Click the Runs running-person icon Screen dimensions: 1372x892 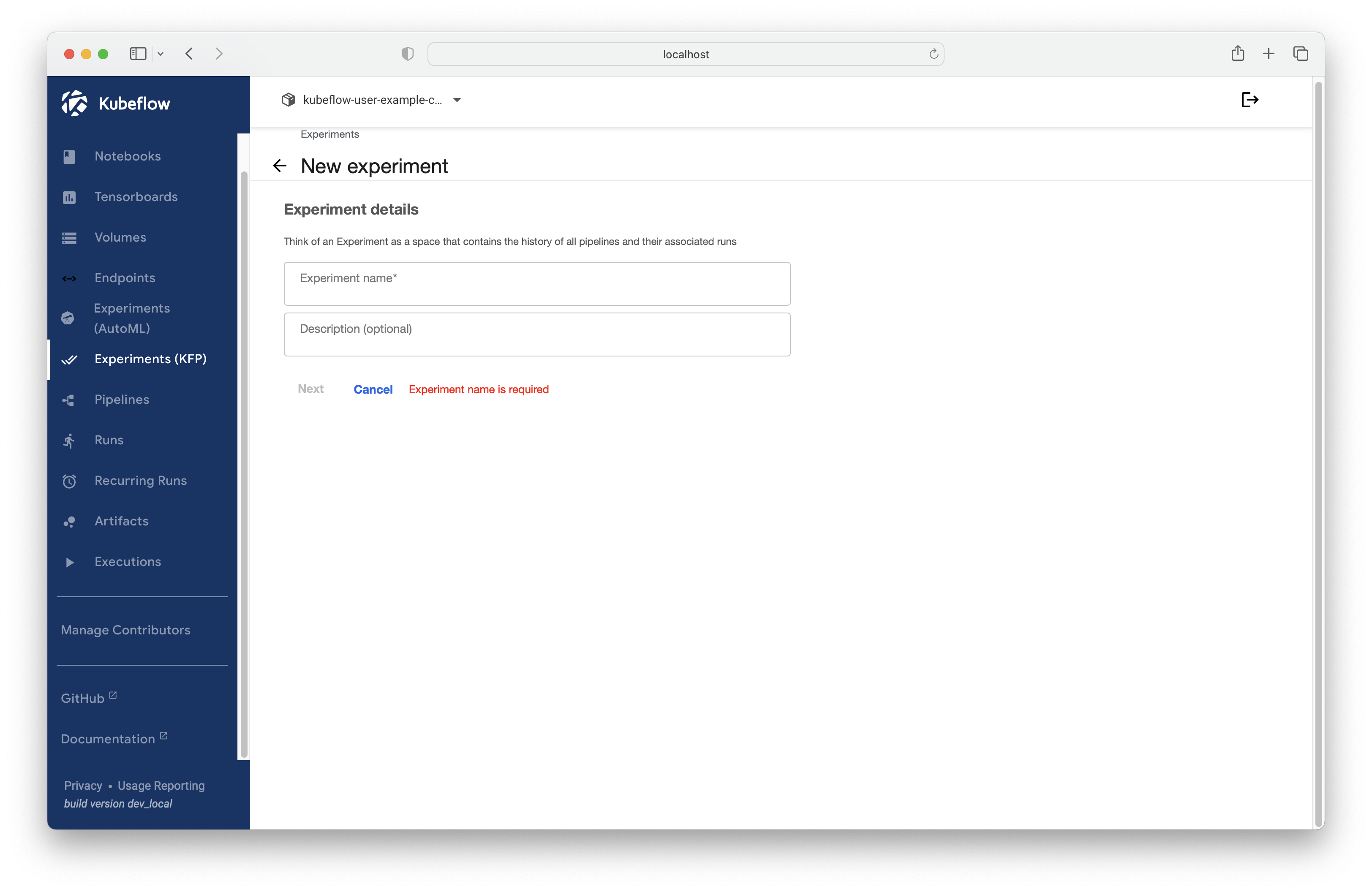[69, 441]
